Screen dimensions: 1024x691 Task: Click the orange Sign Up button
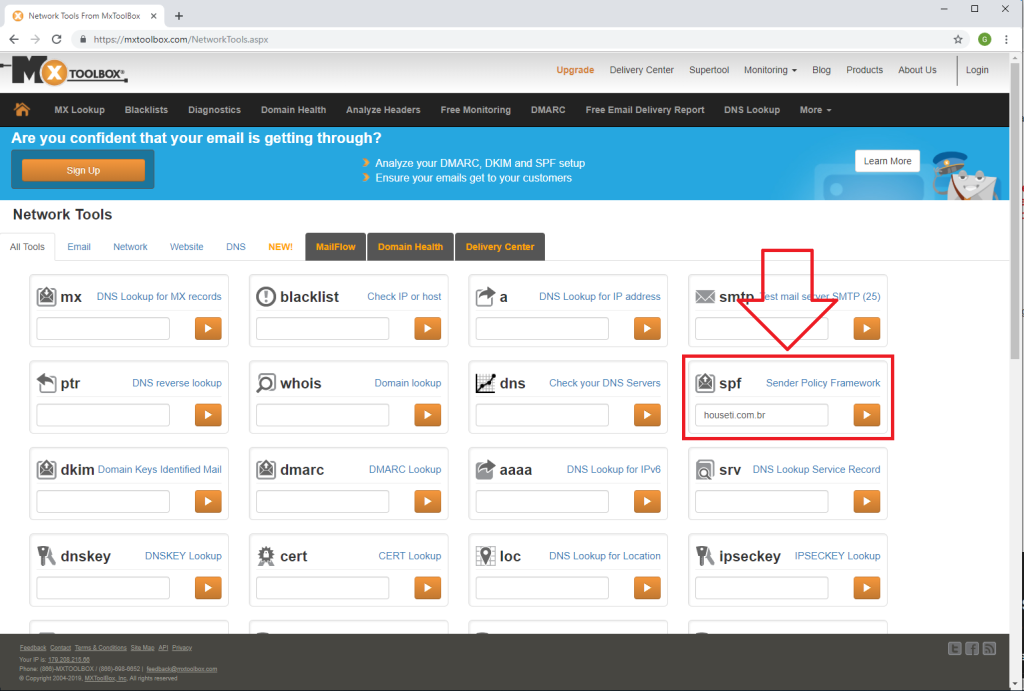tap(84, 170)
